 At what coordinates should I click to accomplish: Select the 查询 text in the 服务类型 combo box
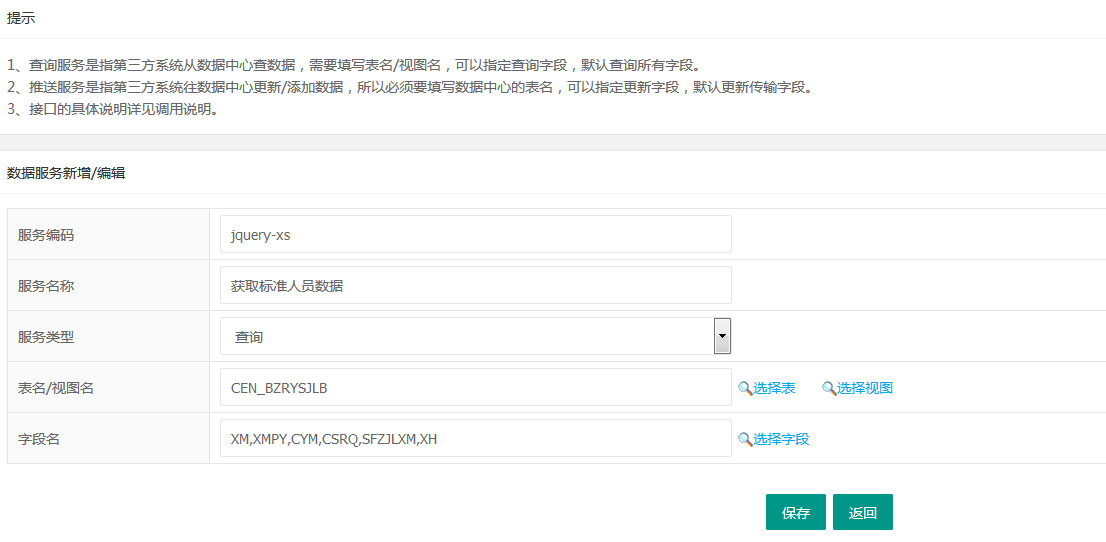(x=249, y=338)
